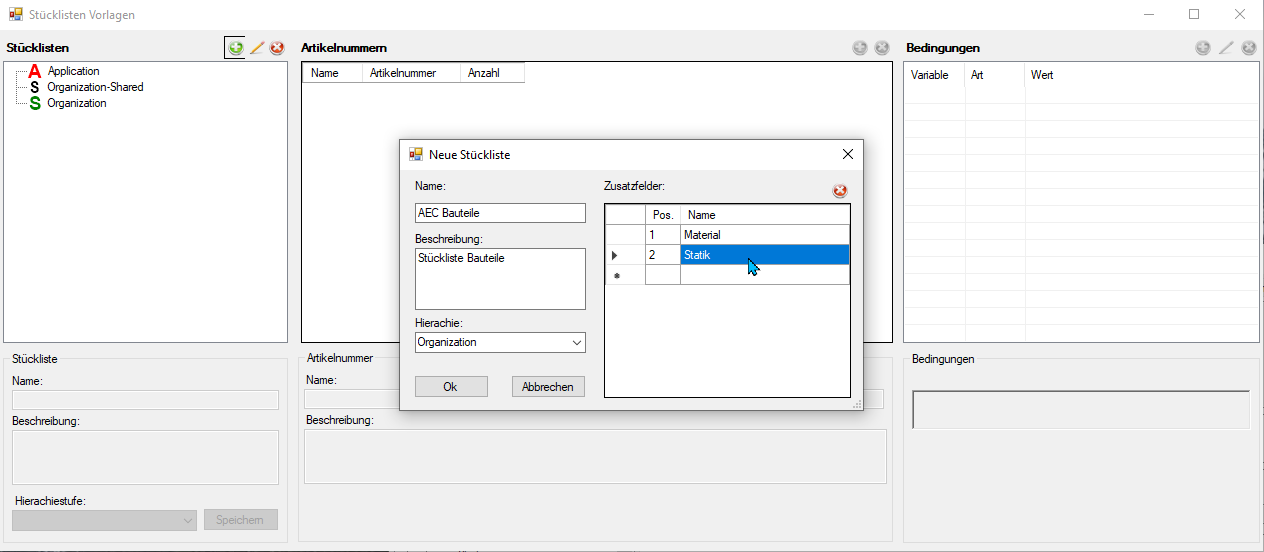Image resolution: width=1264 pixels, height=552 pixels.
Task: Click the Anzahl column header
Action: coord(492,73)
